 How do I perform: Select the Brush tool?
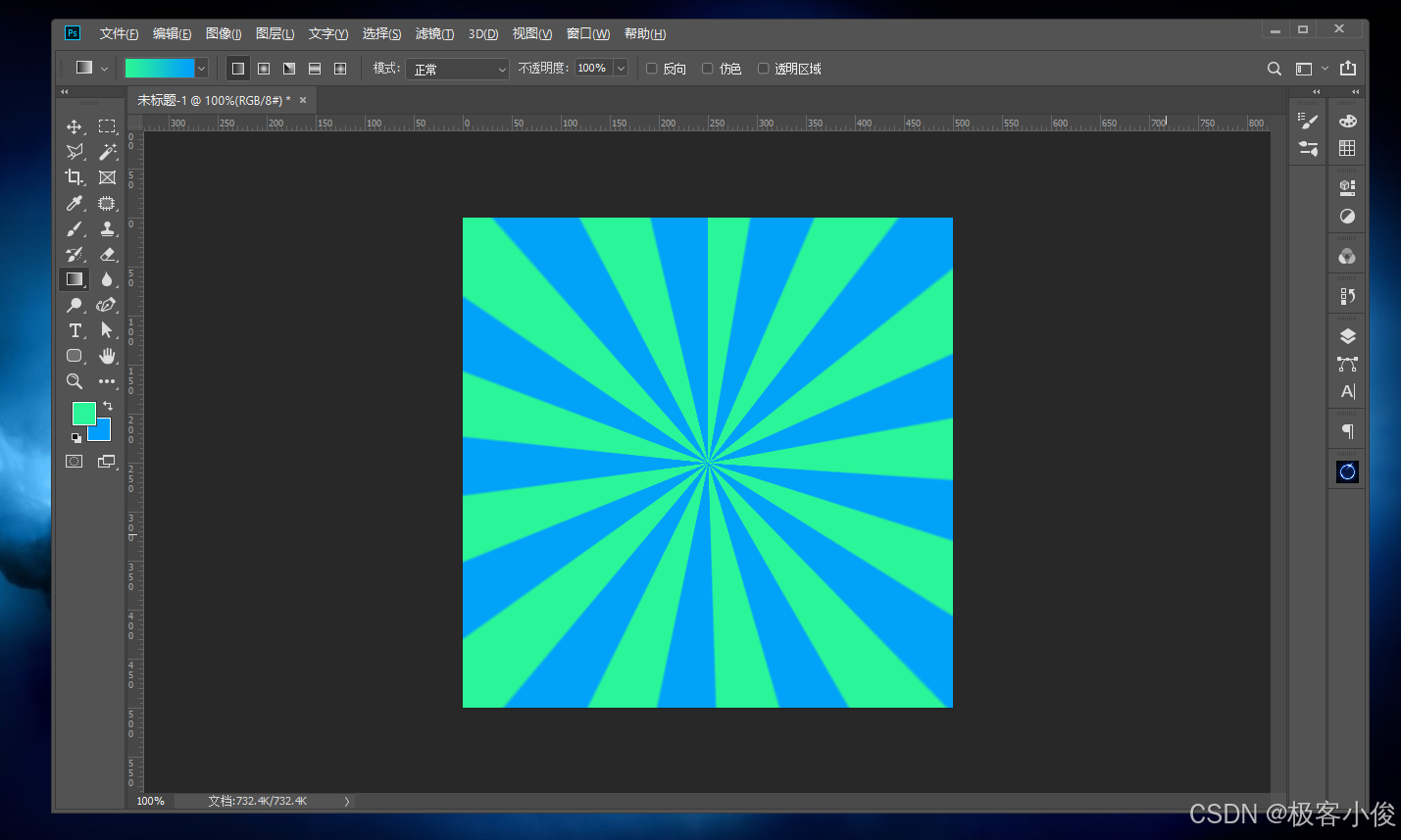pyautogui.click(x=75, y=228)
